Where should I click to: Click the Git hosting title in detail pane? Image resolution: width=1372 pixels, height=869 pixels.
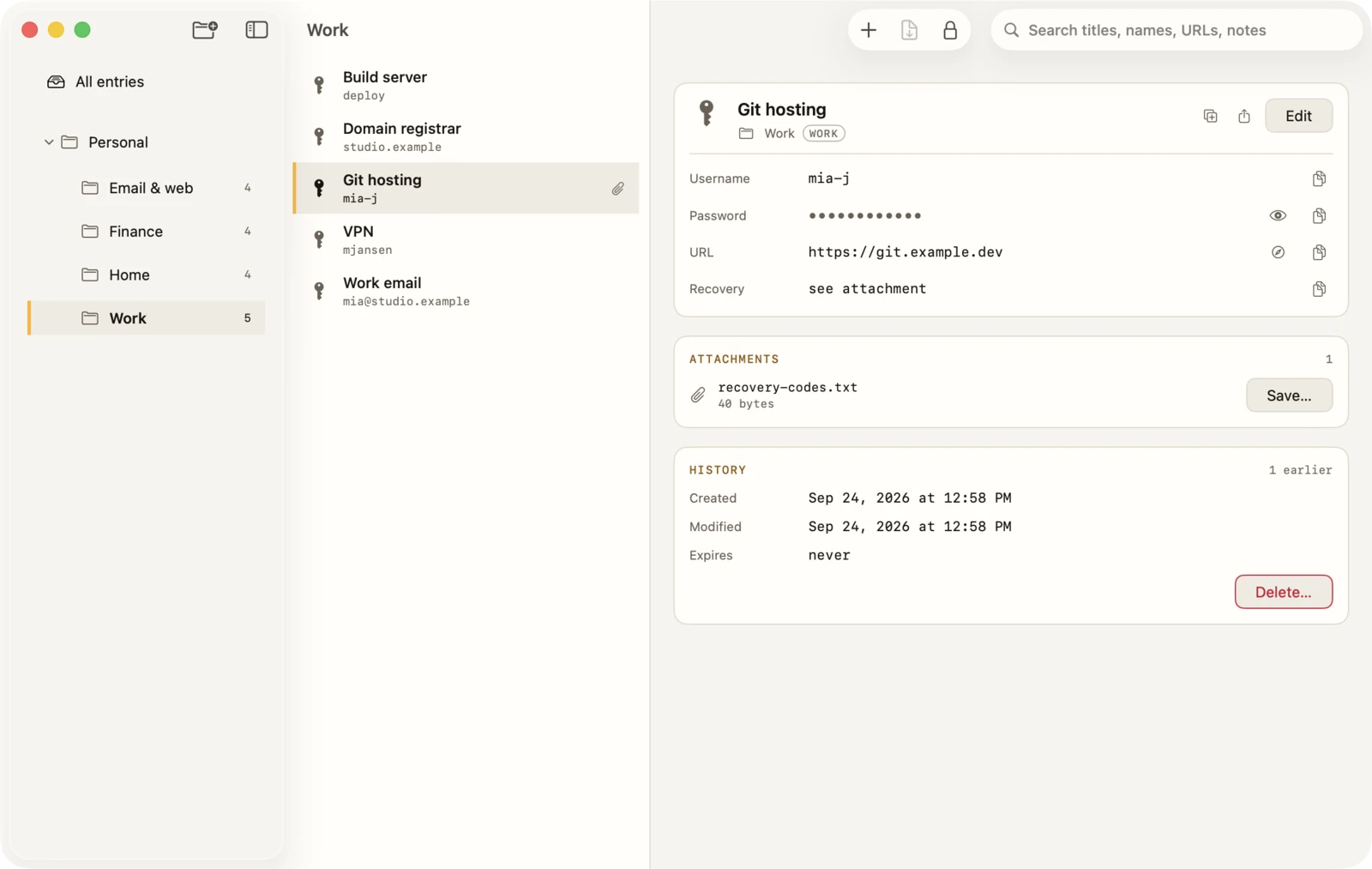(x=782, y=110)
